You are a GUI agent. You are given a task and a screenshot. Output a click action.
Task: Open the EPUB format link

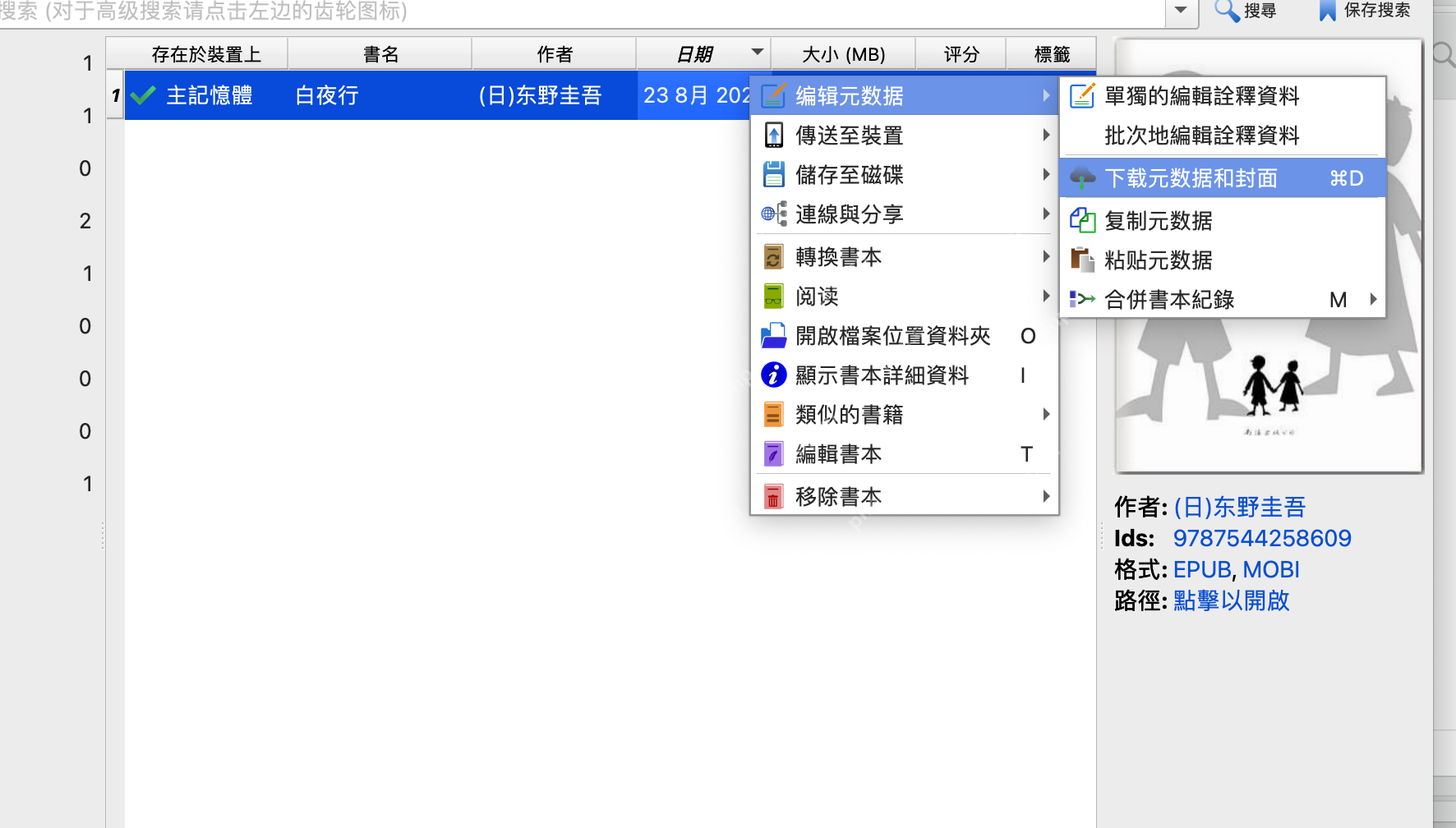point(1200,569)
